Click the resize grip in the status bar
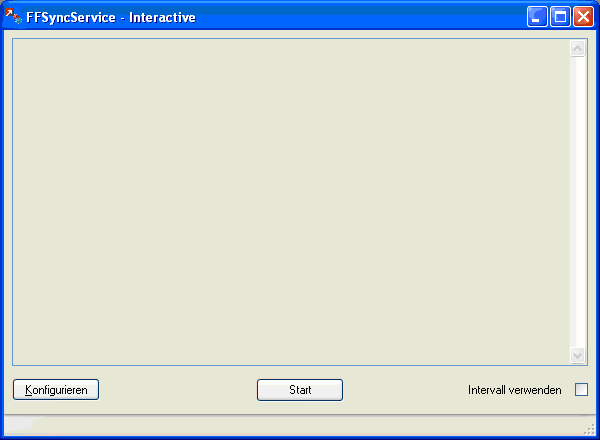The width and height of the screenshot is (600, 440). (x=590, y=430)
